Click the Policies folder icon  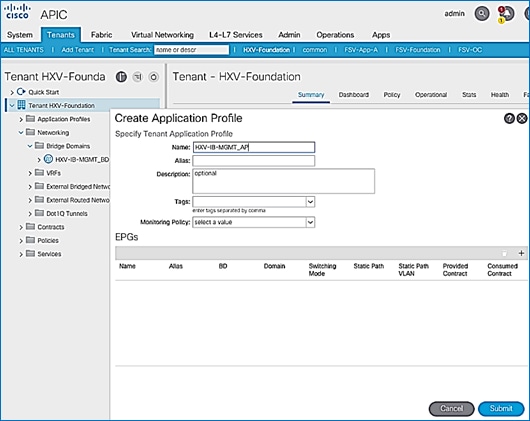30,240
